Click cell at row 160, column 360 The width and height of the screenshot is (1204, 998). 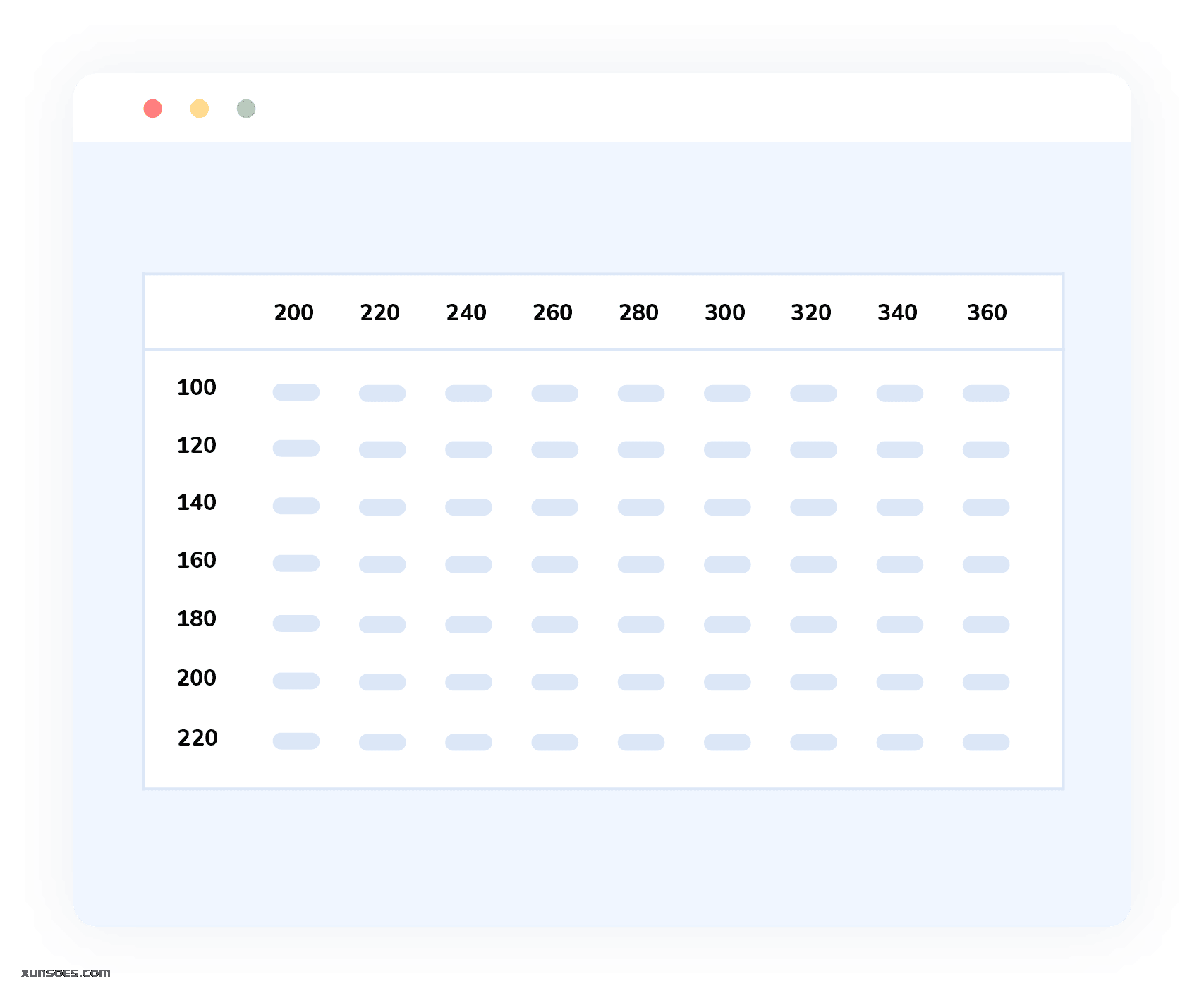pyautogui.click(x=986, y=565)
